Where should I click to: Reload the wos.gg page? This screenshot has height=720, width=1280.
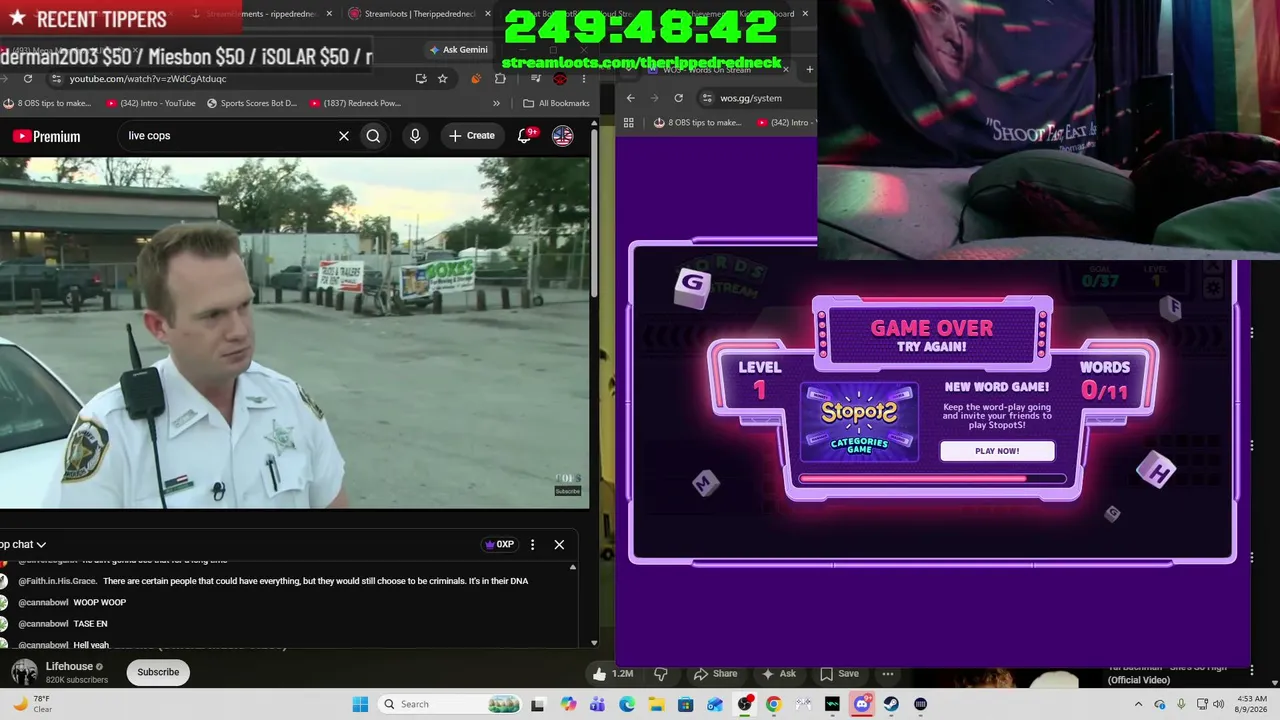point(678,98)
